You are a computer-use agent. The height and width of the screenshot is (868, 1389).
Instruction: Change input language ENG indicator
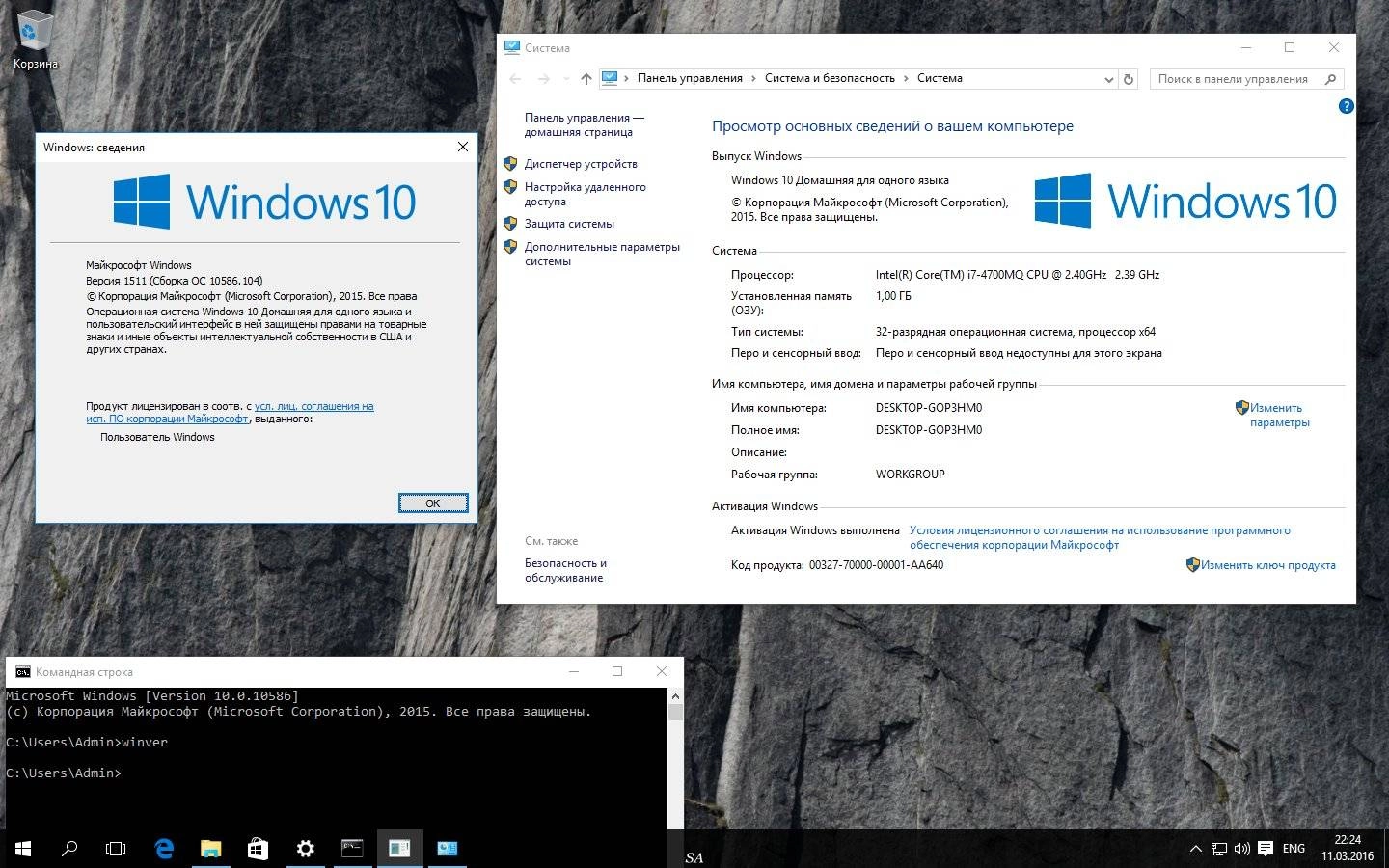tap(1294, 849)
